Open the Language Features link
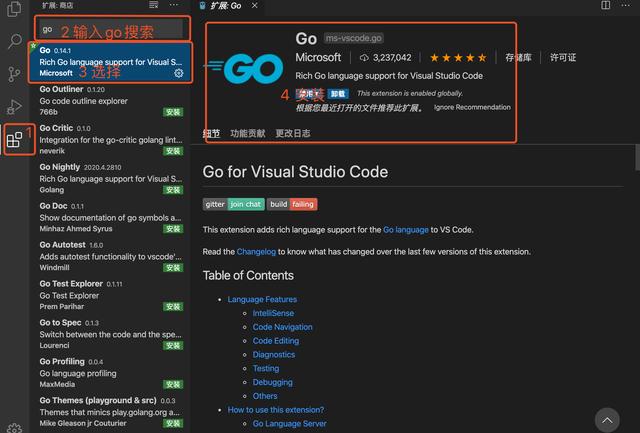 click(x=262, y=300)
